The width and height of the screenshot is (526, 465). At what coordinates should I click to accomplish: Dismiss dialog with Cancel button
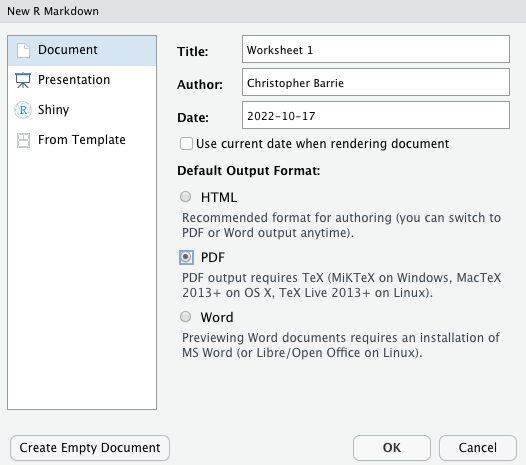[x=478, y=448]
